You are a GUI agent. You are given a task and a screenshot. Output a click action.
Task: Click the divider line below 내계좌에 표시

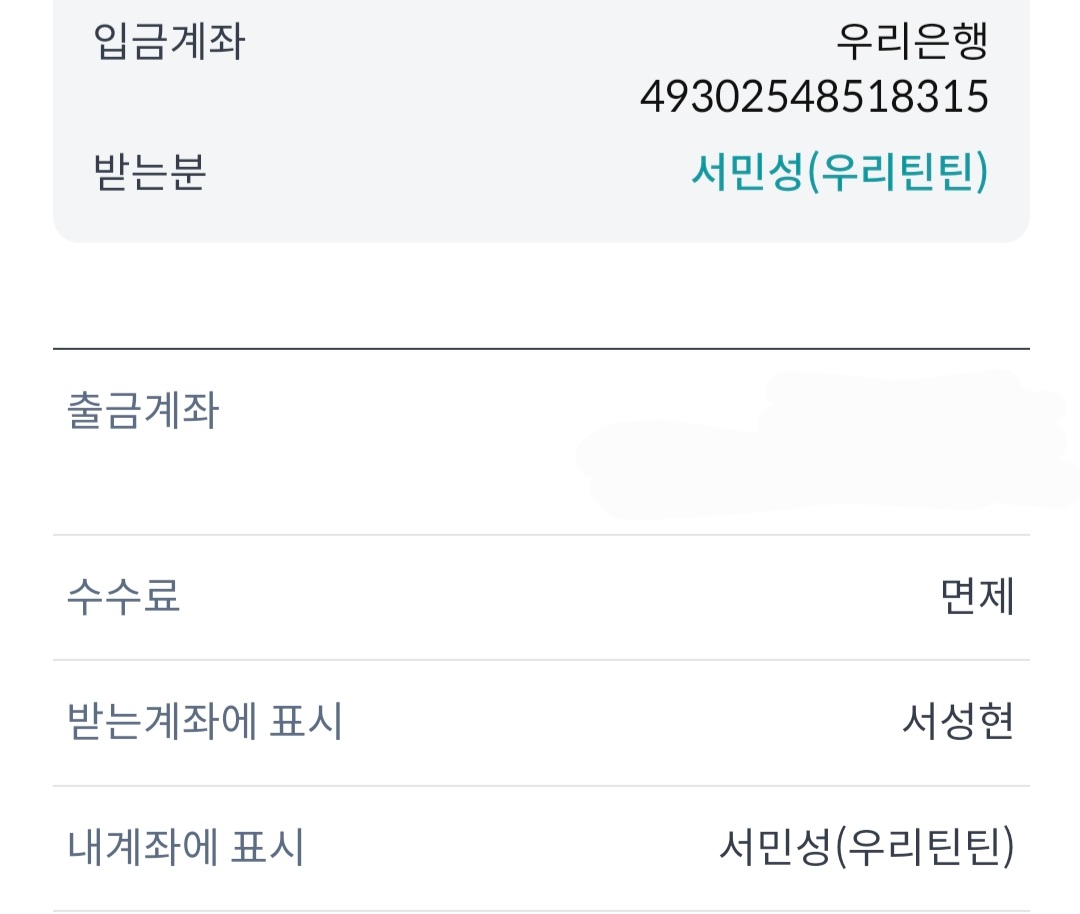540,910
